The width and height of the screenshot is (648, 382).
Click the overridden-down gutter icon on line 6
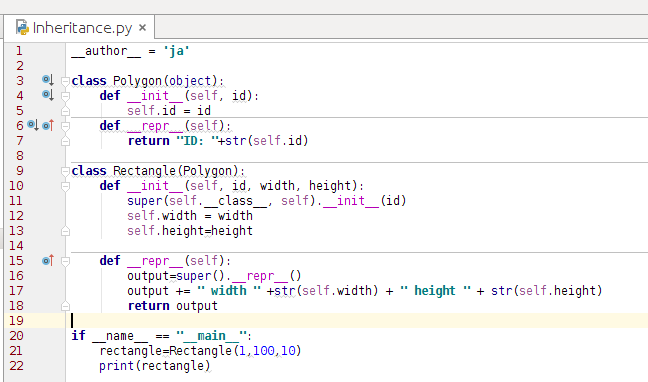pyautogui.click(x=33, y=125)
